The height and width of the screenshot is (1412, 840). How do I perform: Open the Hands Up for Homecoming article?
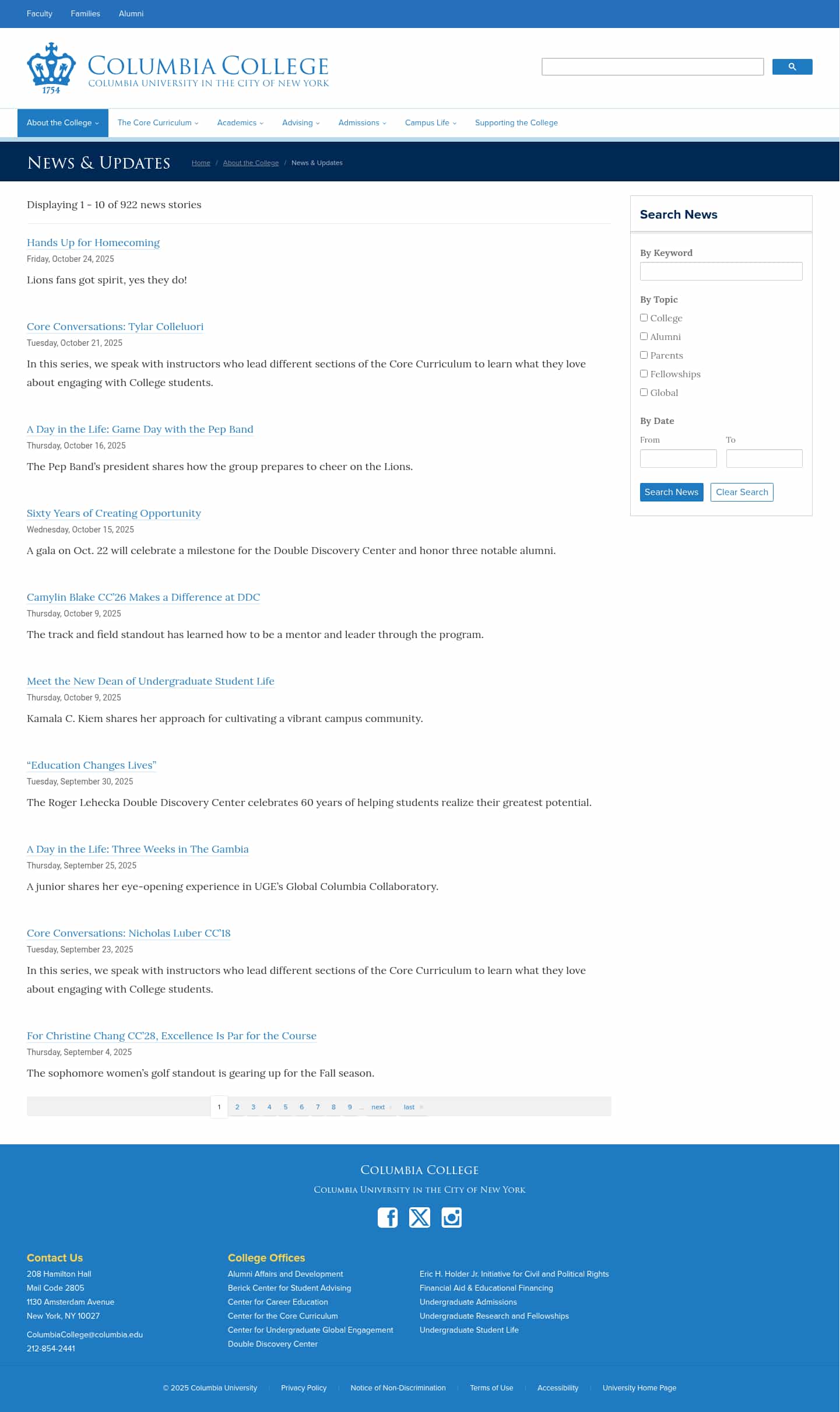coord(93,243)
